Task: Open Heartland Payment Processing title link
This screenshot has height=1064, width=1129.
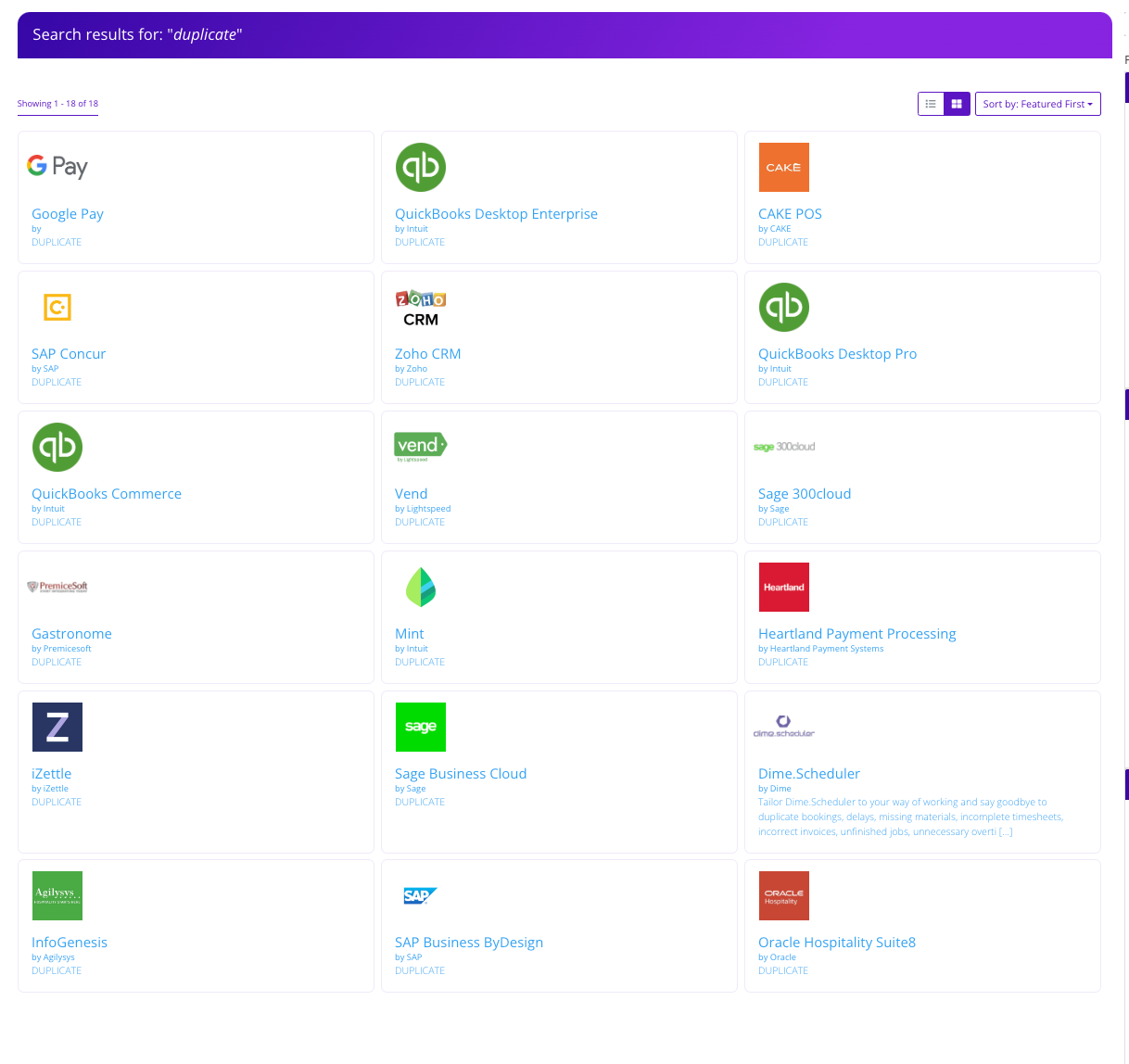Action: coord(856,634)
